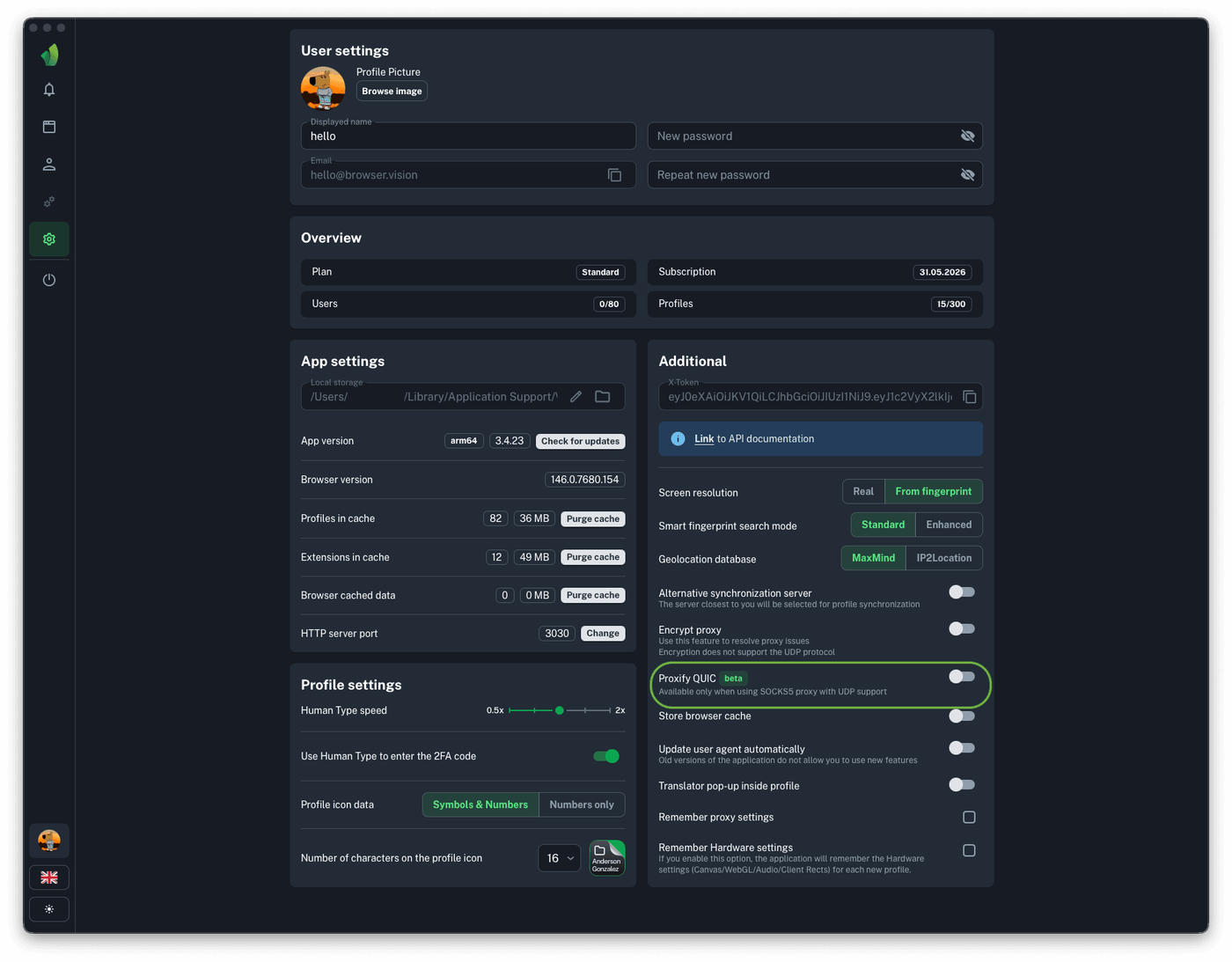Viewport: 1232px width, 962px height.
Task: Toggle light theme with the sun icon
Action: pos(49,909)
